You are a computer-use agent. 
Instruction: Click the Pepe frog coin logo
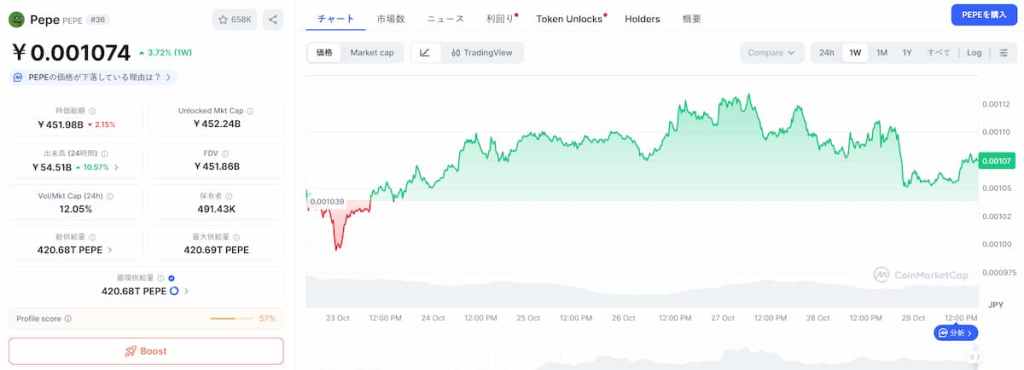(16, 20)
